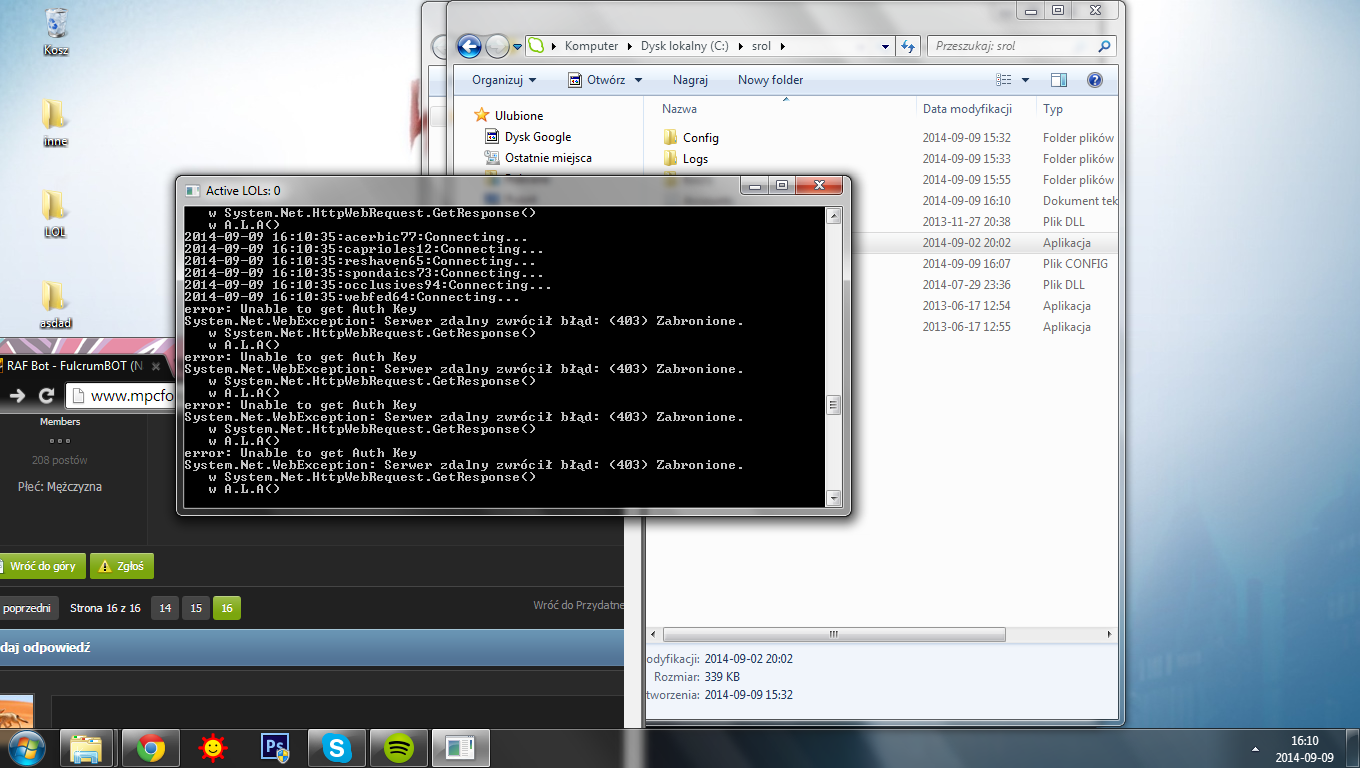
Task: Click console scrollbar up arrow
Action: [833, 215]
